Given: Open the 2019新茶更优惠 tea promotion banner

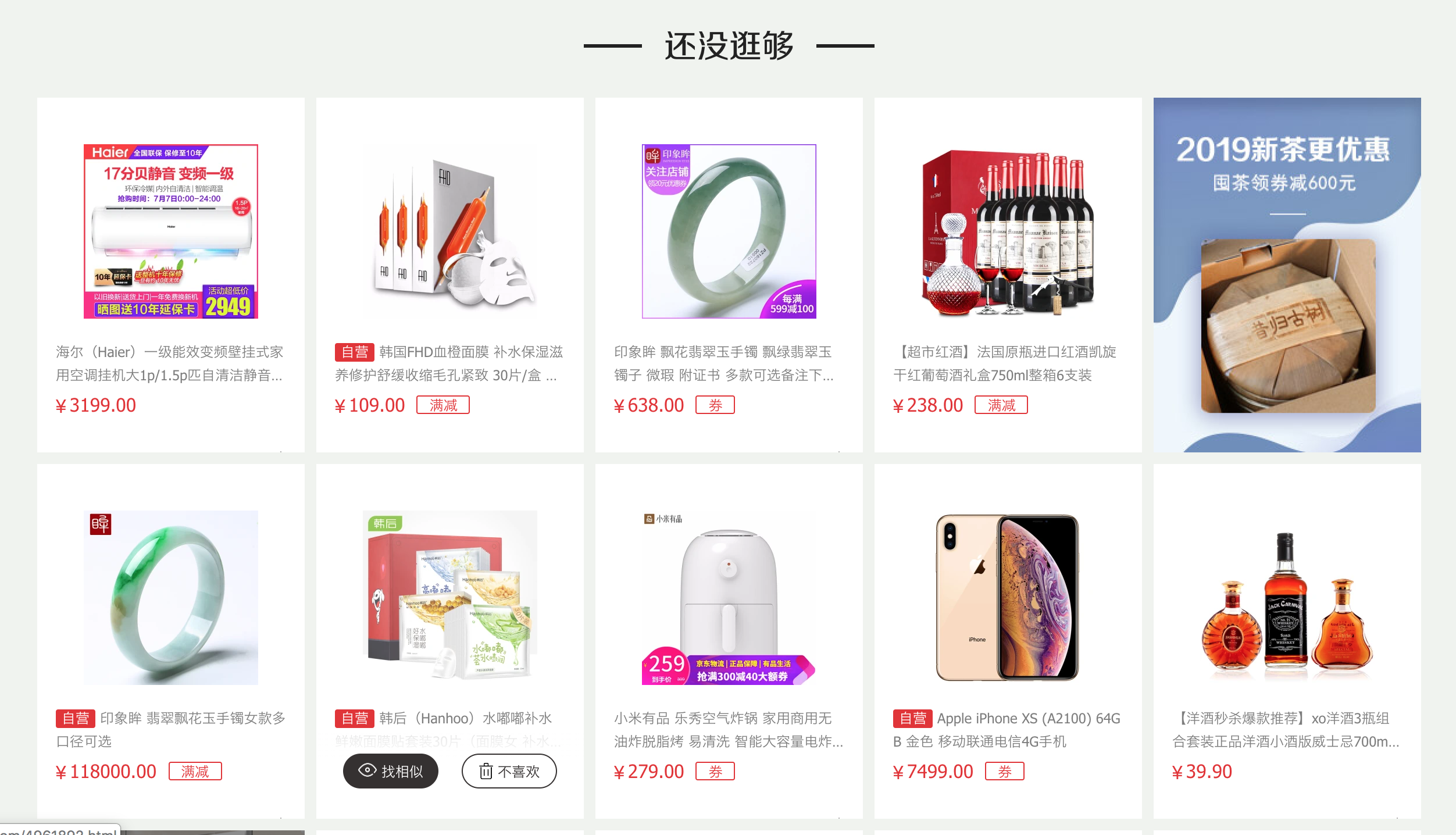Looking at the screenshot, I should [1287, 275].
